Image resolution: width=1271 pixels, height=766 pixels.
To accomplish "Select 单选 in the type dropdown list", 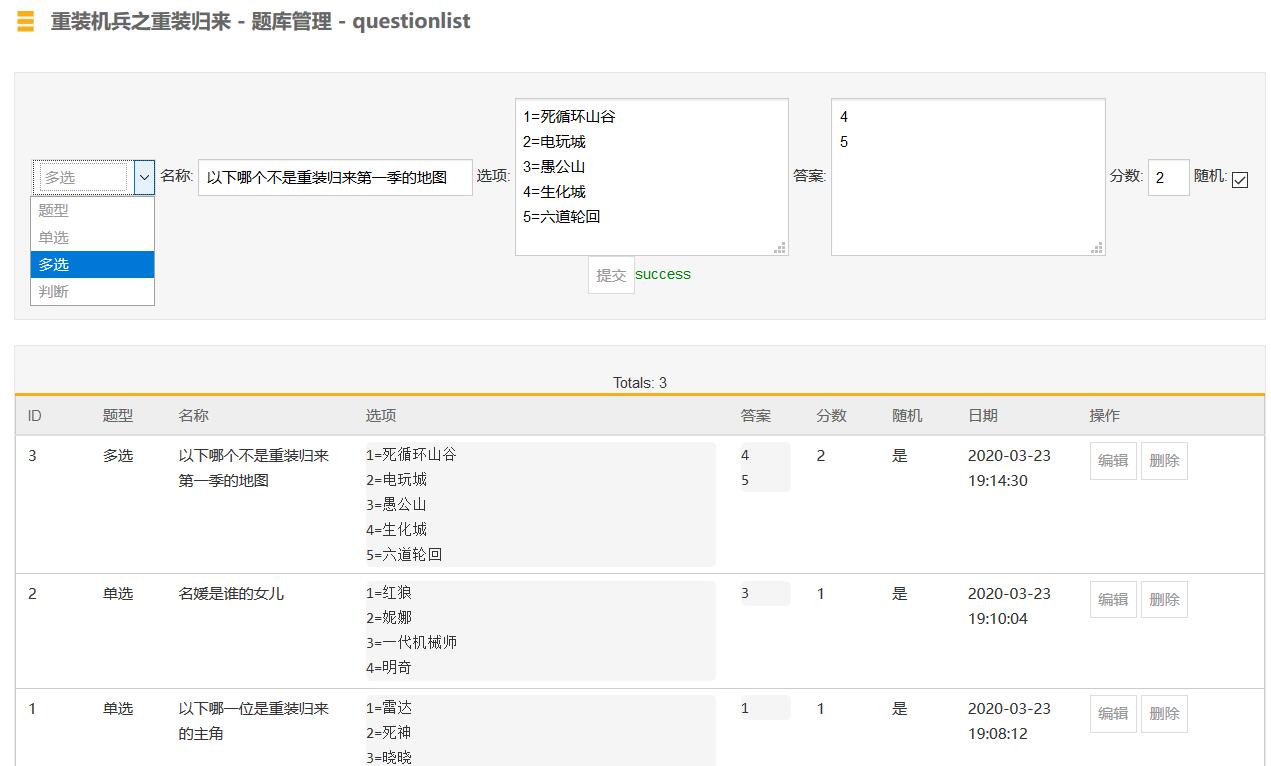I will (93, 237).
